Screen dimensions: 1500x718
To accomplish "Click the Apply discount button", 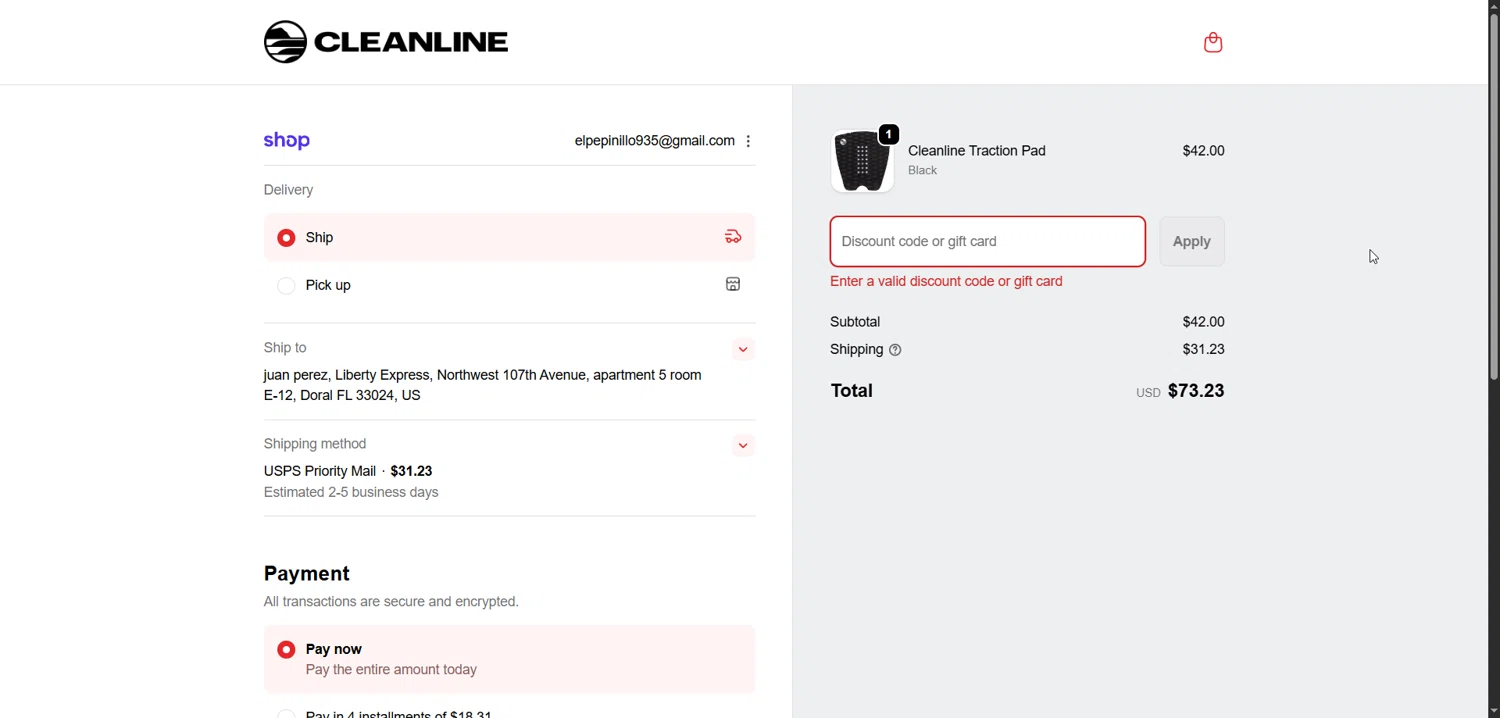I will [1192, 241].
